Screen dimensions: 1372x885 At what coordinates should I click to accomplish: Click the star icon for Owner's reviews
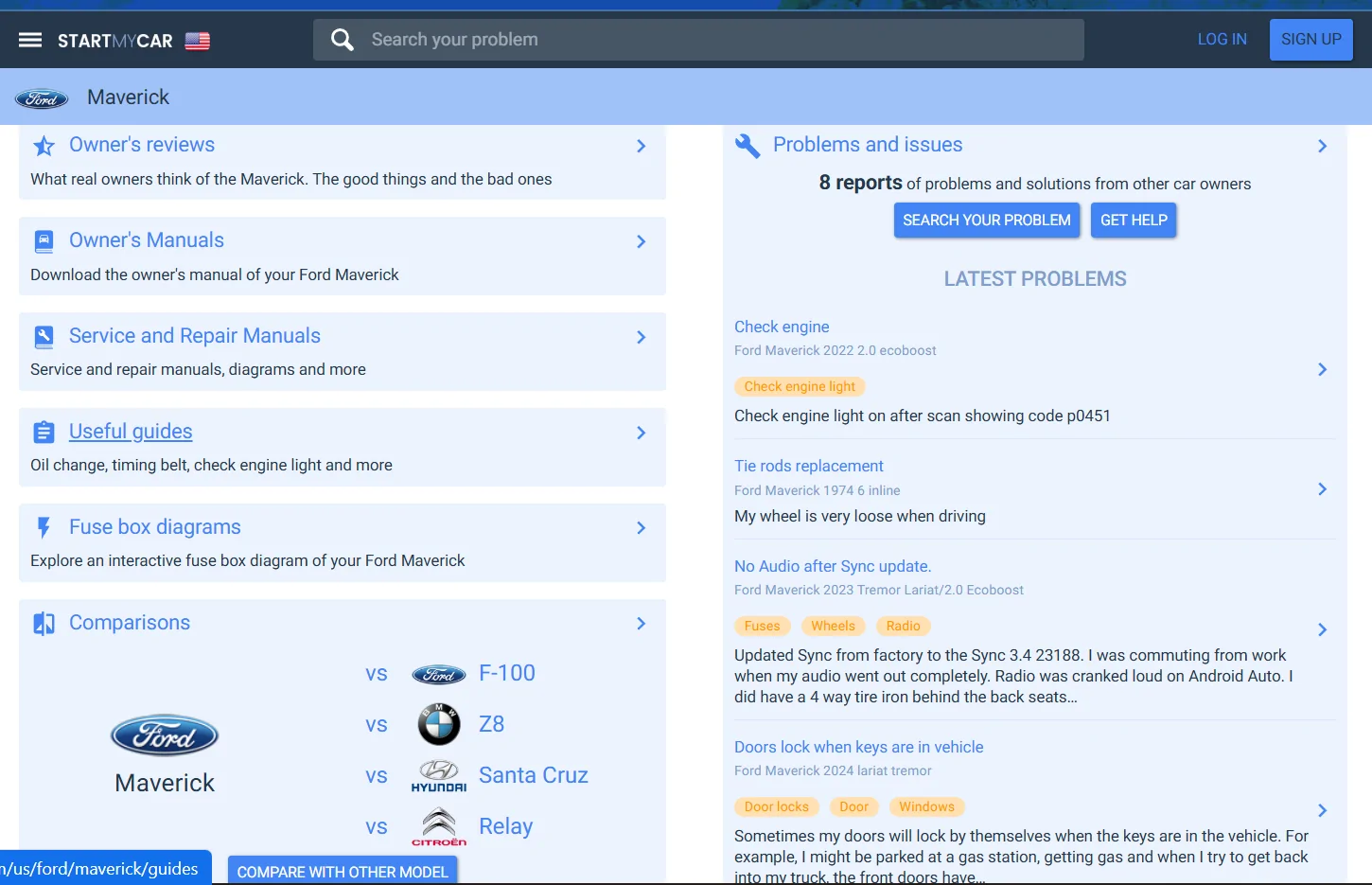pyautogui.click(x=44, y=146)
